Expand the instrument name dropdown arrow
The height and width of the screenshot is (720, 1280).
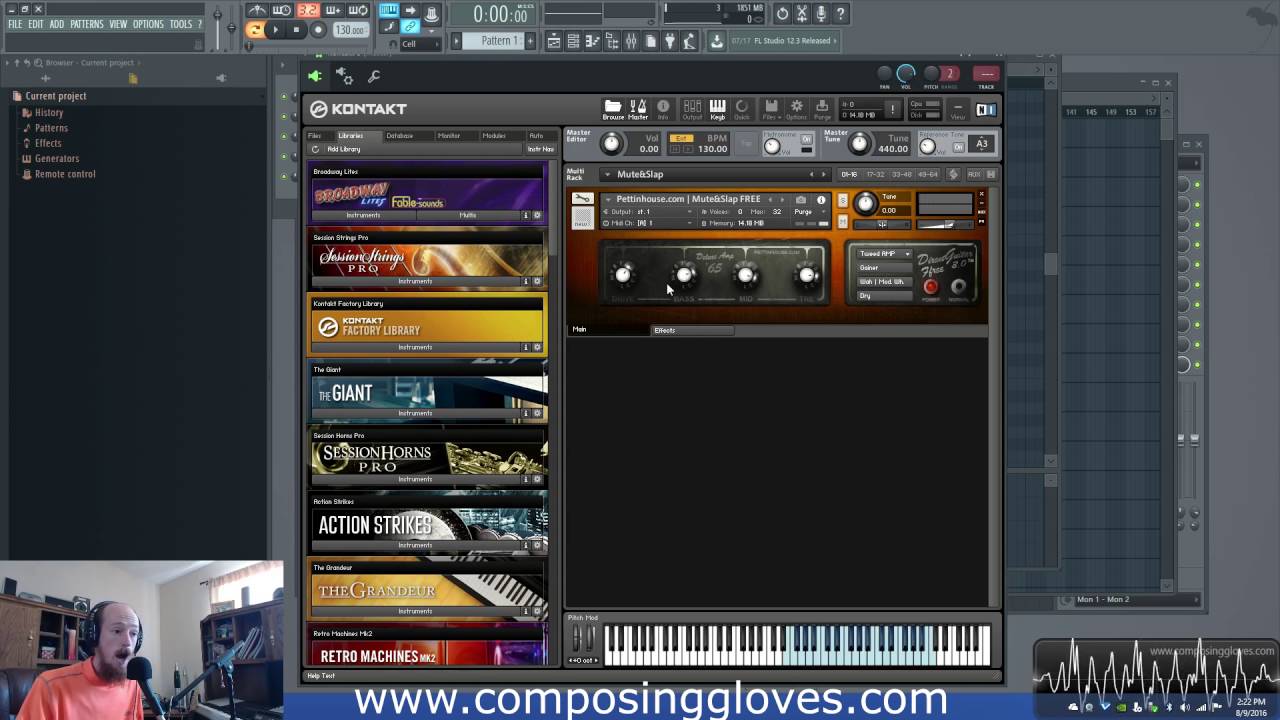pos(607,199)
